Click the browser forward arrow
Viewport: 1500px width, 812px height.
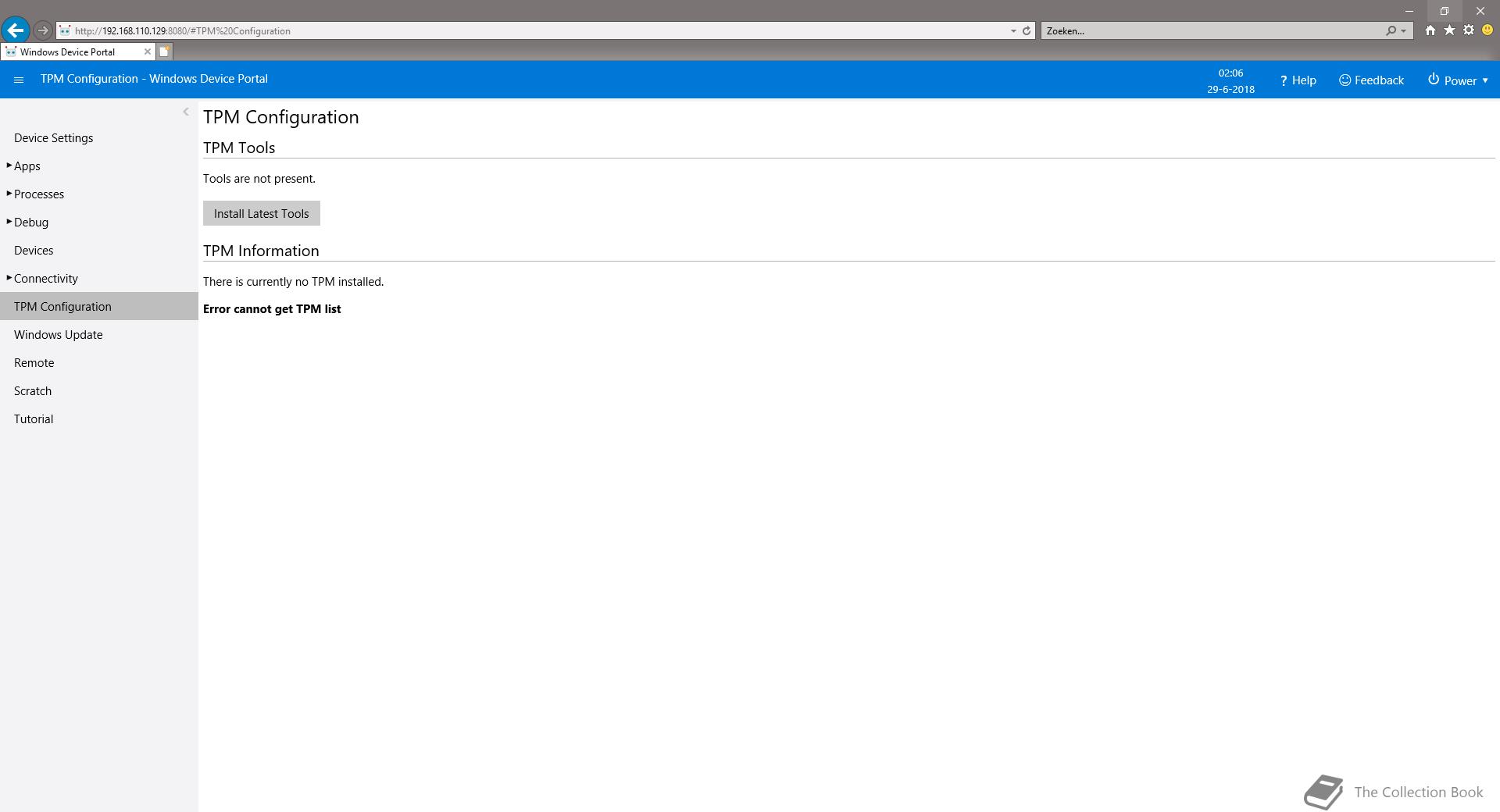tap(43, 30)
